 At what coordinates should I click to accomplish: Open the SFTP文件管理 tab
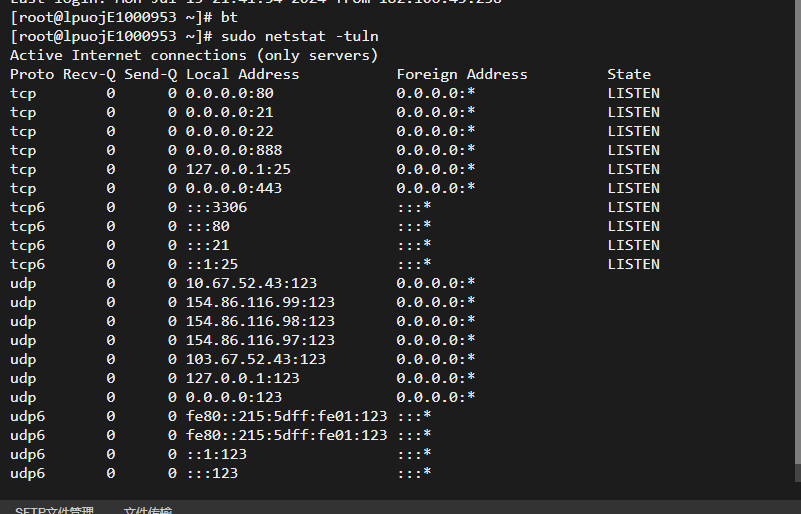pyautogui.click(x=54, y=510)
